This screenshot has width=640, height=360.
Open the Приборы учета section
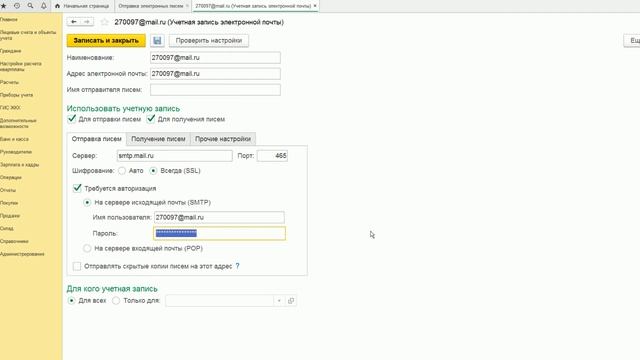tap(16, 95)
